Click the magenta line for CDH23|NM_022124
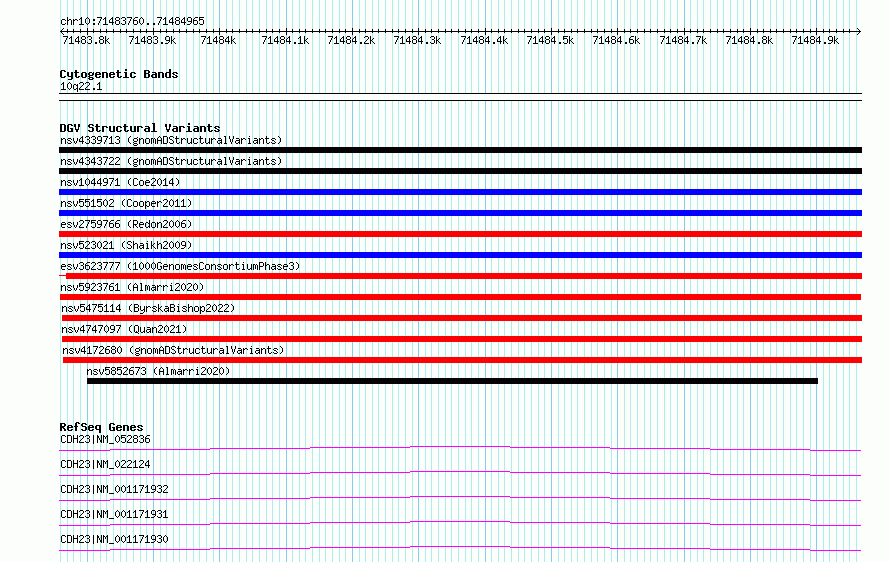The height and width of the screenshot is (562, 890). pyautogui.click(x=460, y=473)
